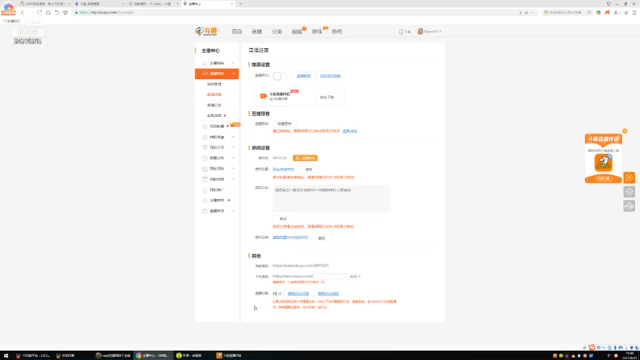The width and height of the screenshot is (640, 360).
Task: Click the modify button next to the room category link
Action: (x=309, y=169)
